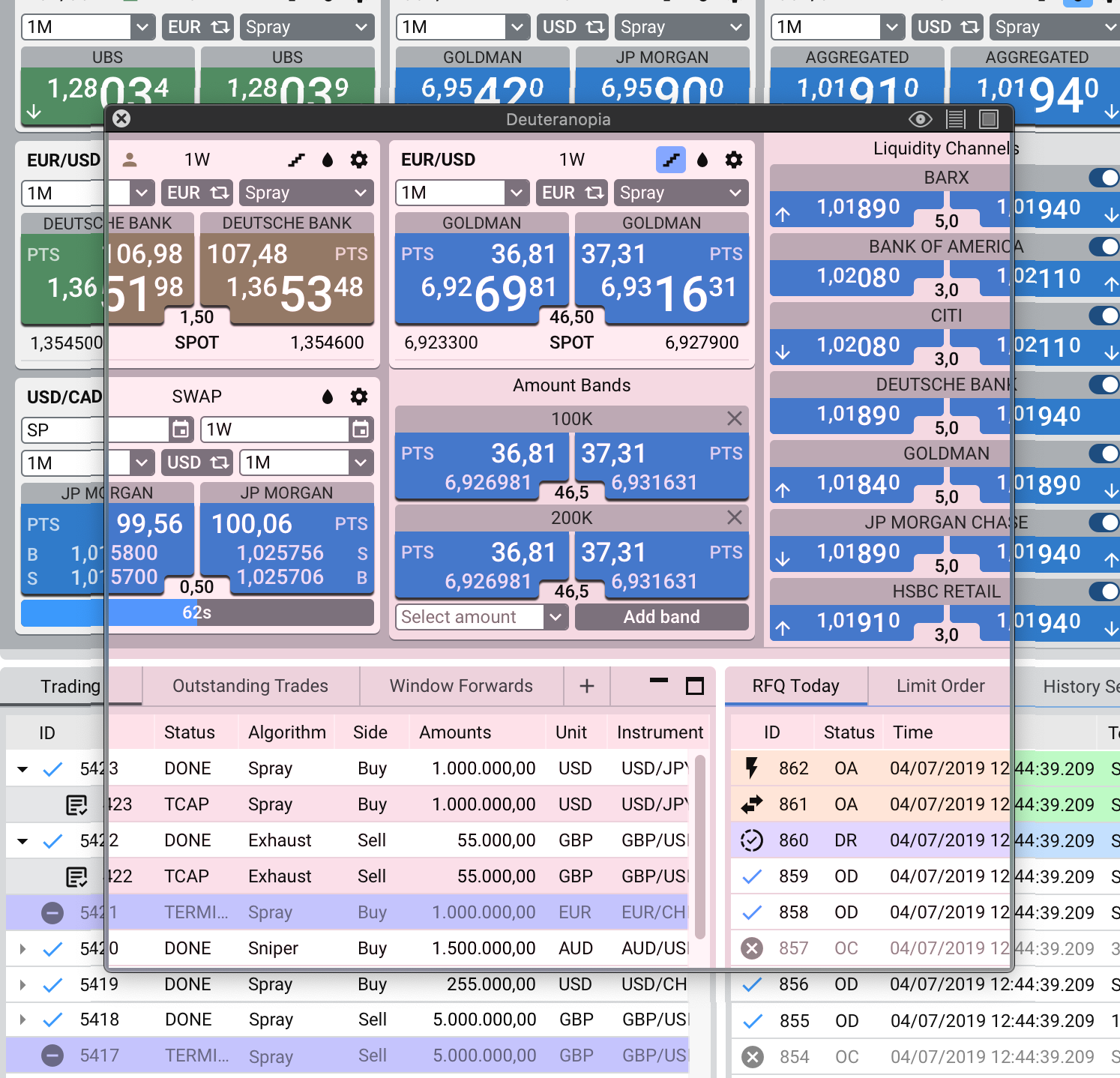Click the eye icon in Deuteranopia title bar
The image size is (1120, 1078).
tap(920, 119)
